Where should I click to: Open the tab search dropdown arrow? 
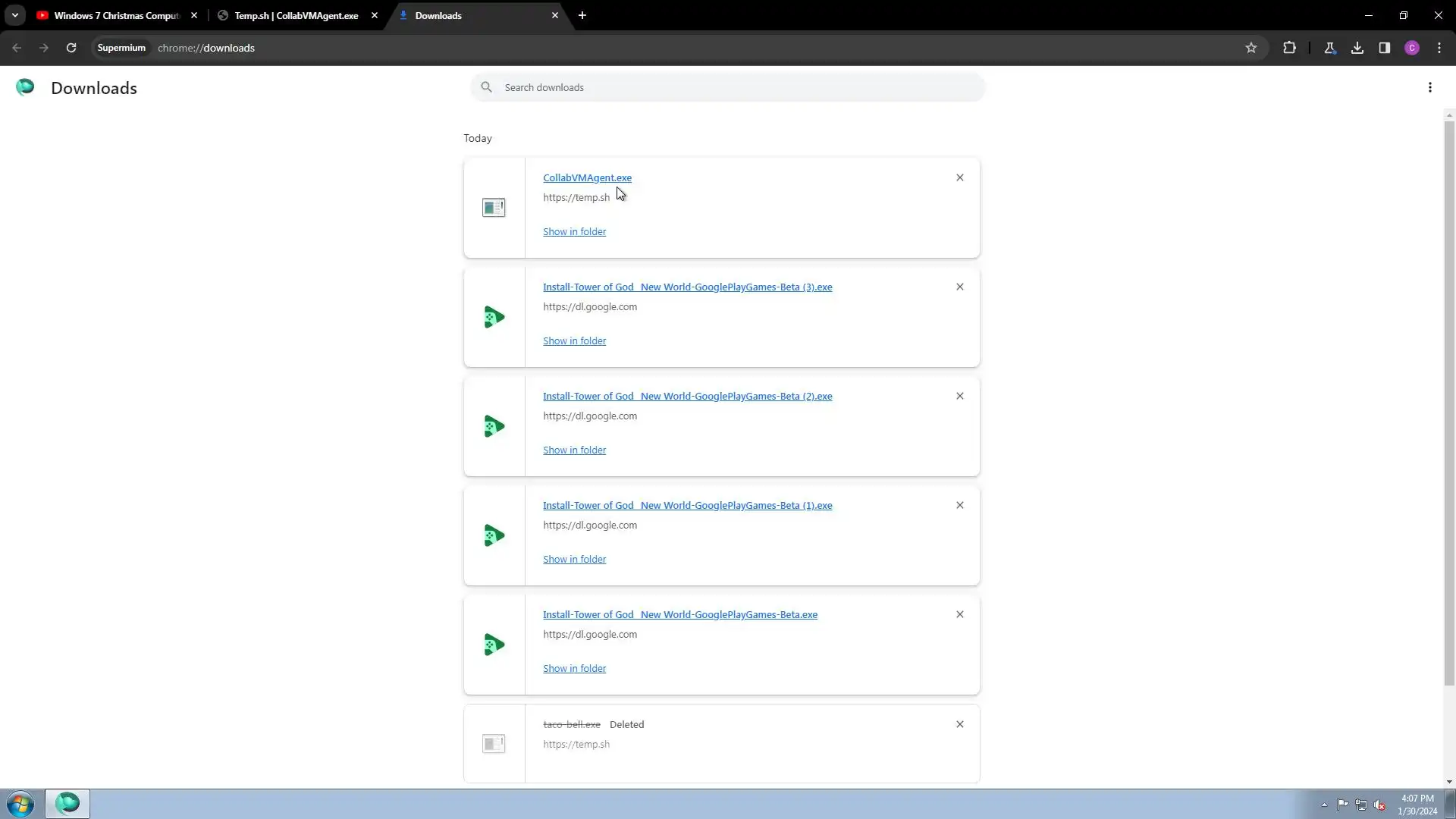point(15,15)
